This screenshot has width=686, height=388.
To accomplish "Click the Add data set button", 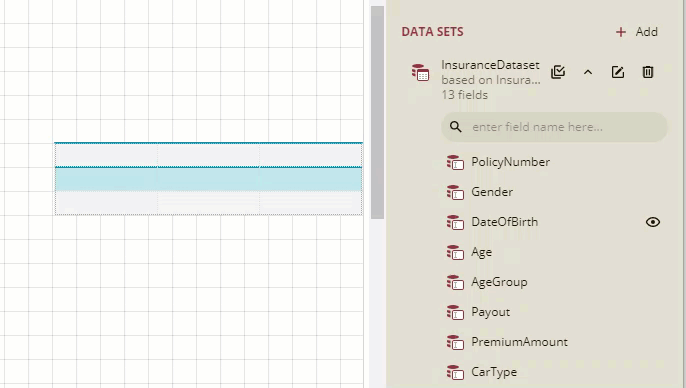I will point(637,32).
